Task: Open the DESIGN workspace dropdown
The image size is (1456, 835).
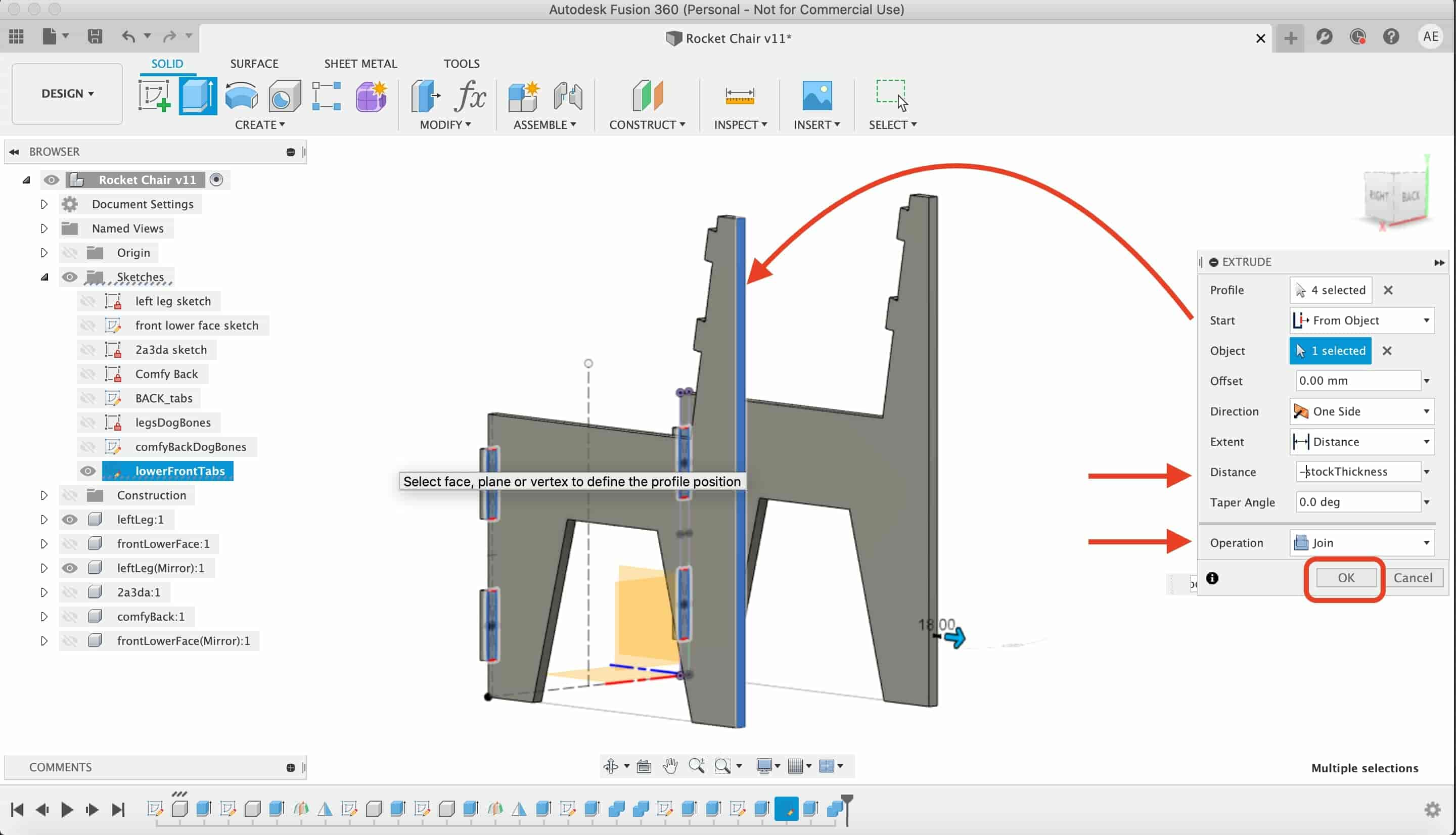Action: pos(67,94)
